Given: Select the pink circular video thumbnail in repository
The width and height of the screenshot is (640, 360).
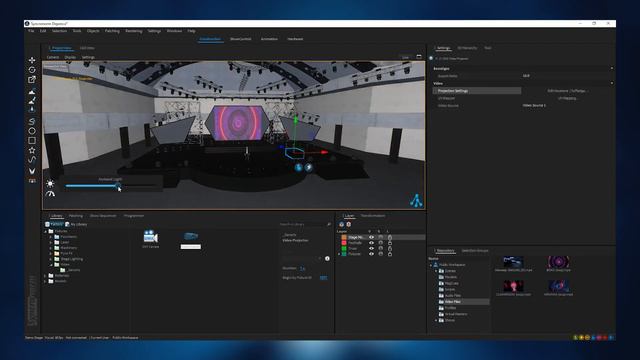Looking at the screenshot, I should click(558, 262).
